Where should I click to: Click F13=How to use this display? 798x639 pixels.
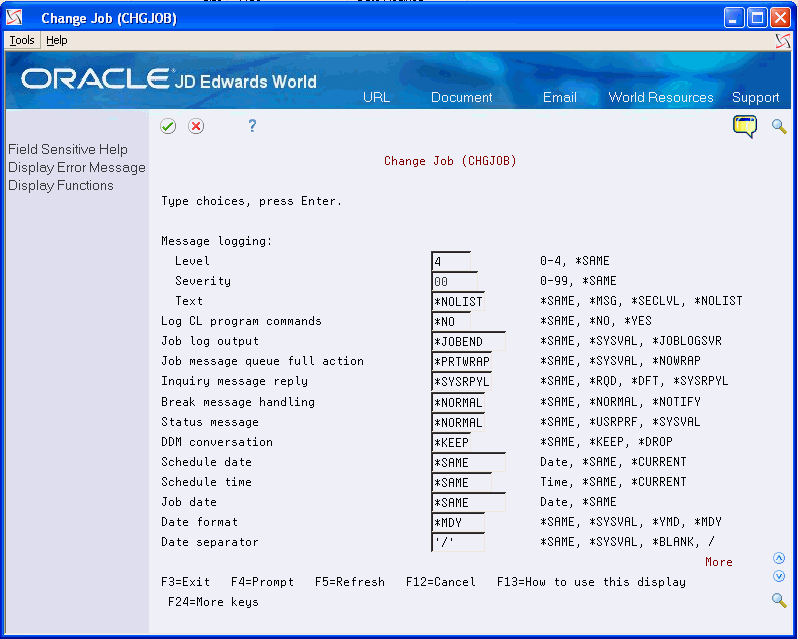tap(591, 582)
